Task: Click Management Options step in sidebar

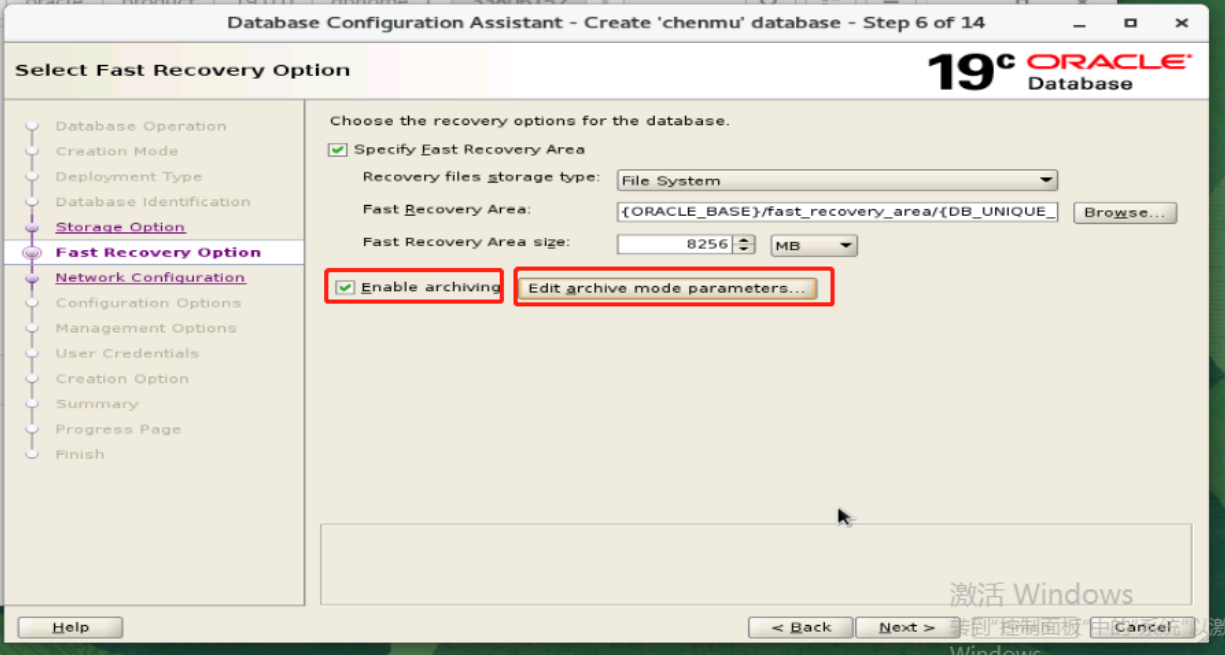Action: (x=146, y=328)
